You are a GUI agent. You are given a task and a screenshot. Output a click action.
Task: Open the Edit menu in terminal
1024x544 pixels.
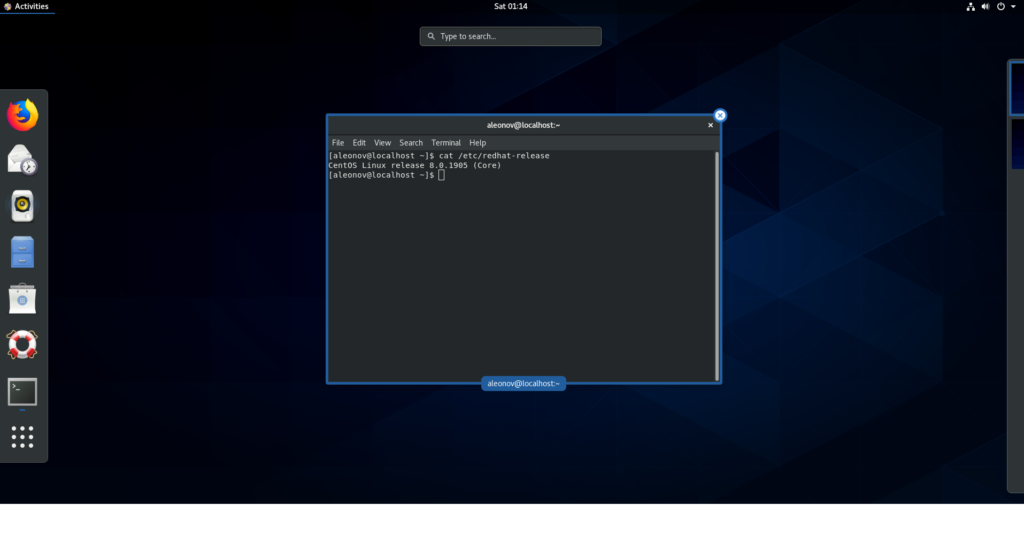[359, 143]
